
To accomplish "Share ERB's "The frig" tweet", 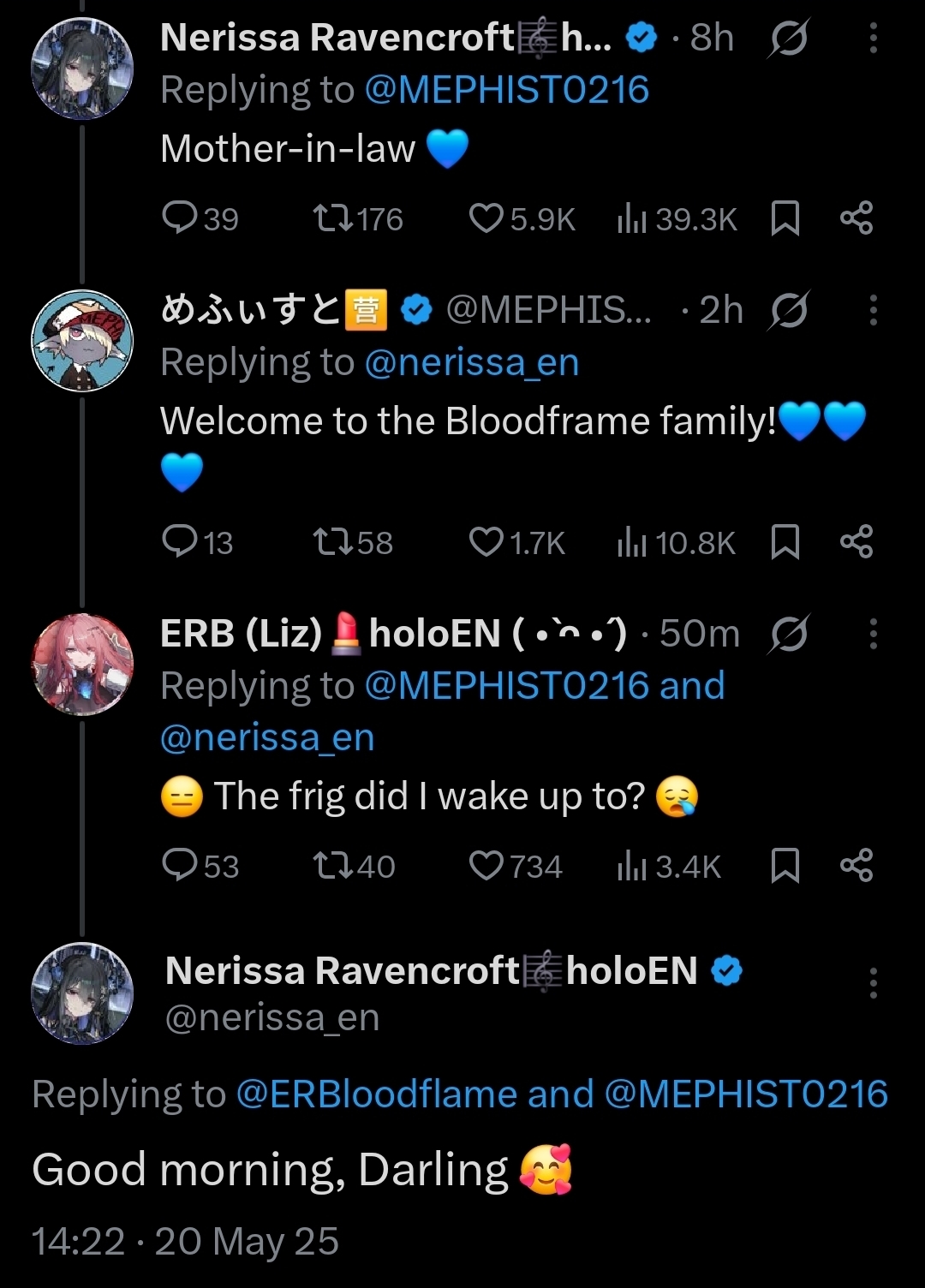I will point(856,866).
